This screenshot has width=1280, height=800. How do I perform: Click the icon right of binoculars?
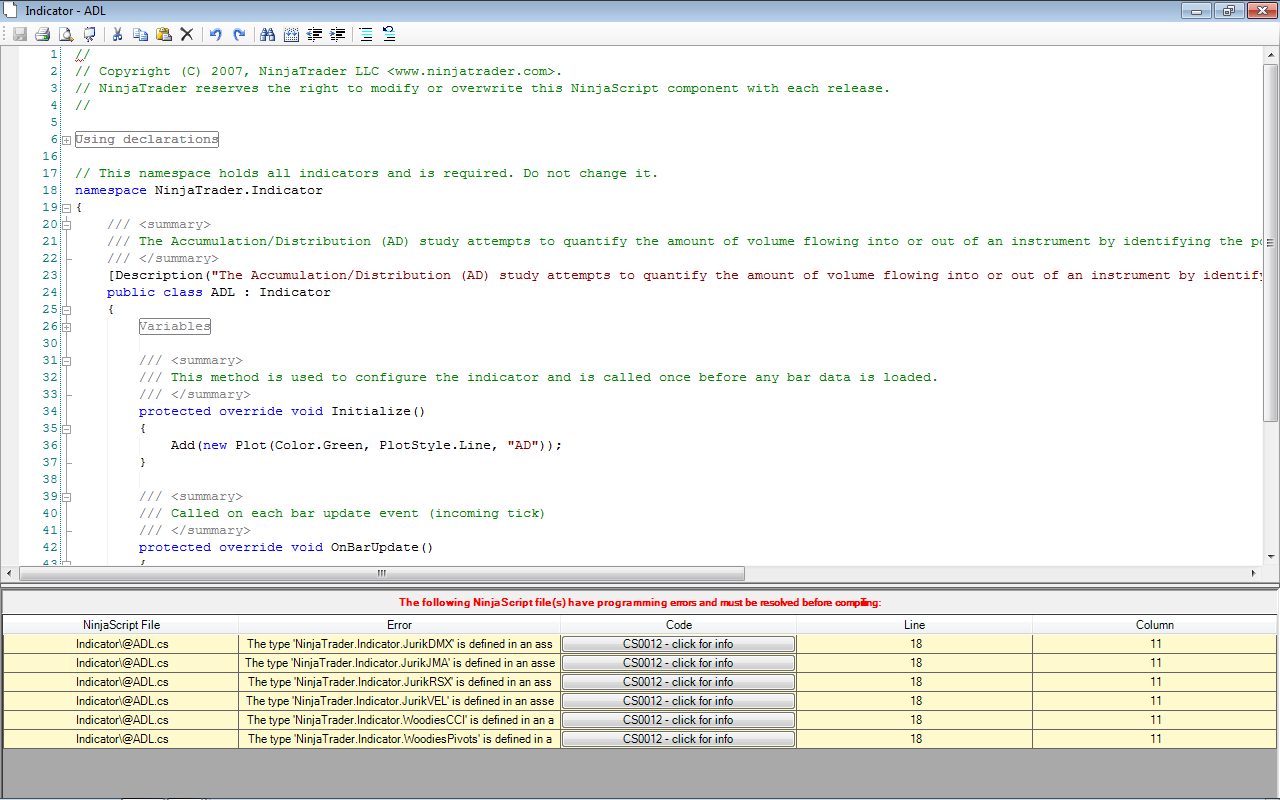(x=291, y=34)
